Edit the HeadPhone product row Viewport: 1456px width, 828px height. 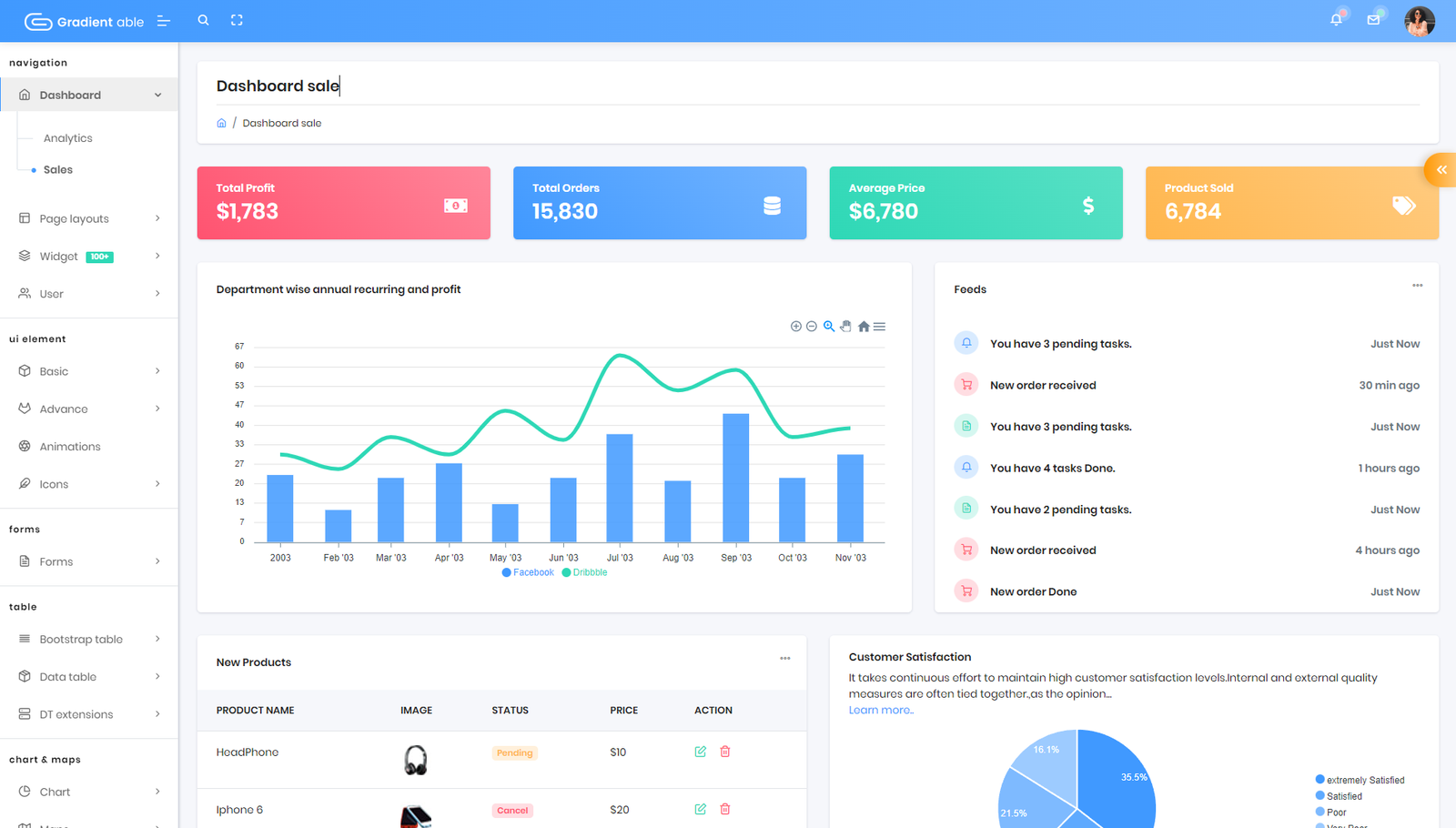click(701, 752)
